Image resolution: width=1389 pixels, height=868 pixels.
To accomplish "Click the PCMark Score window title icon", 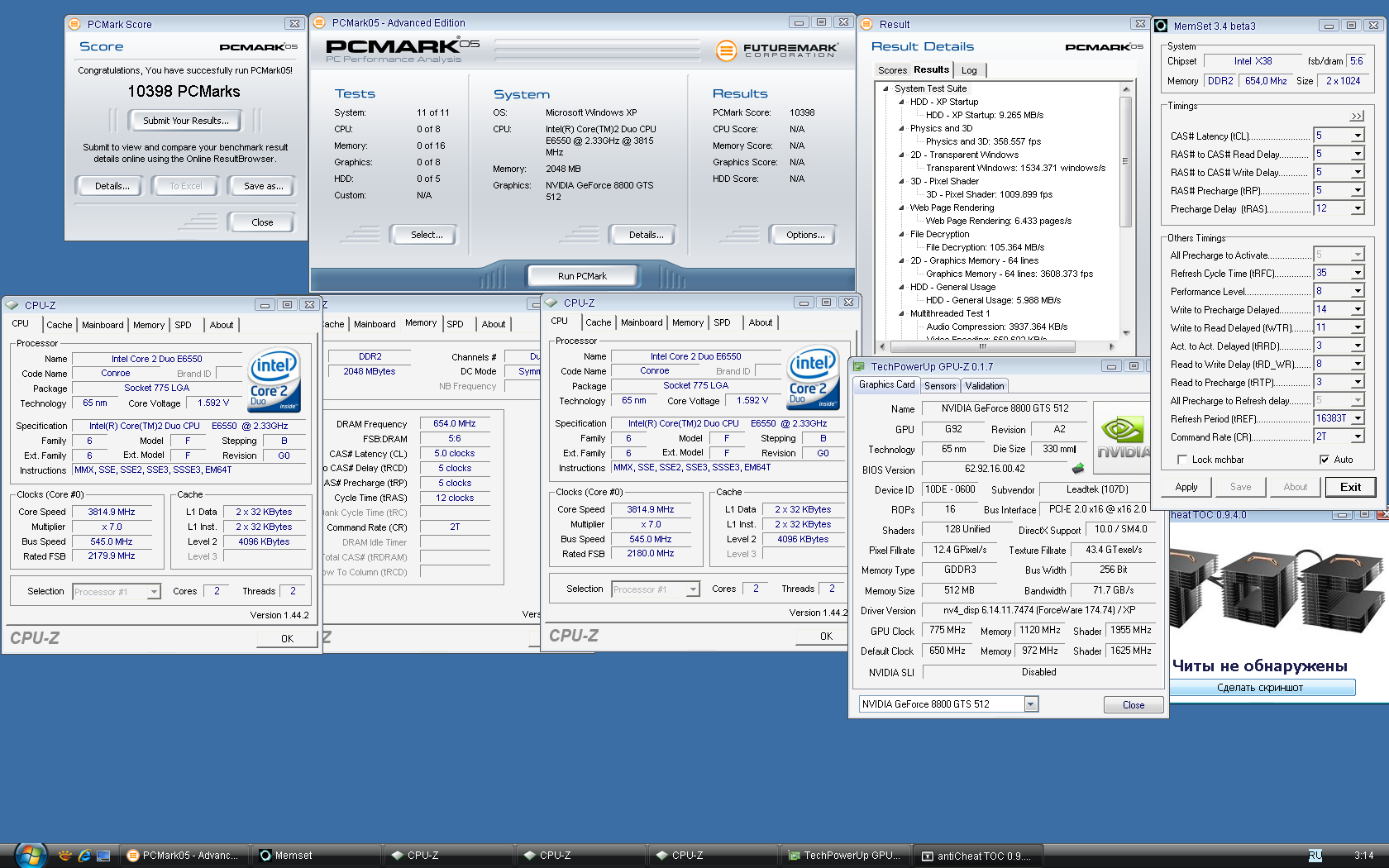I will pyautogui.click(x=74, y=24).
